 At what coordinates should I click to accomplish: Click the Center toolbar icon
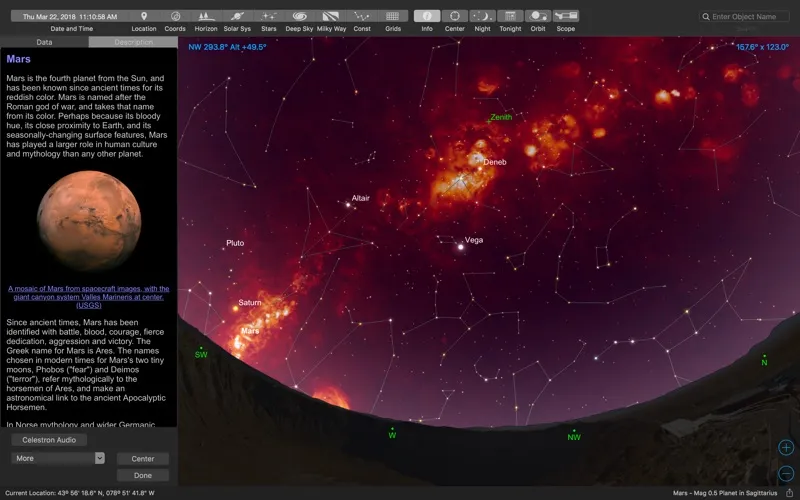[x=455, y=16]
